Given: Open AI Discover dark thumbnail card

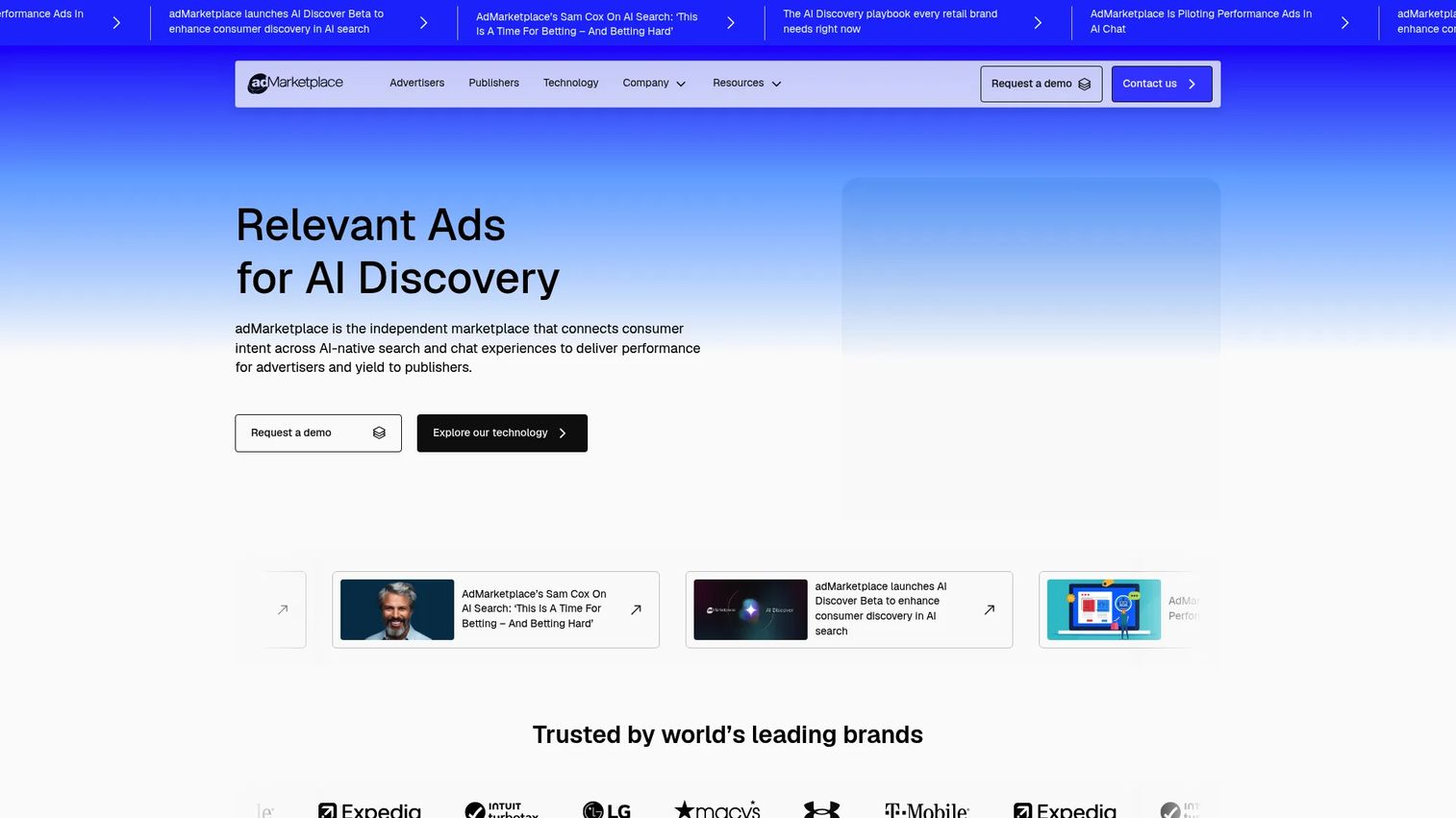Looking at the screenshot, I should (x=750, y=609).
